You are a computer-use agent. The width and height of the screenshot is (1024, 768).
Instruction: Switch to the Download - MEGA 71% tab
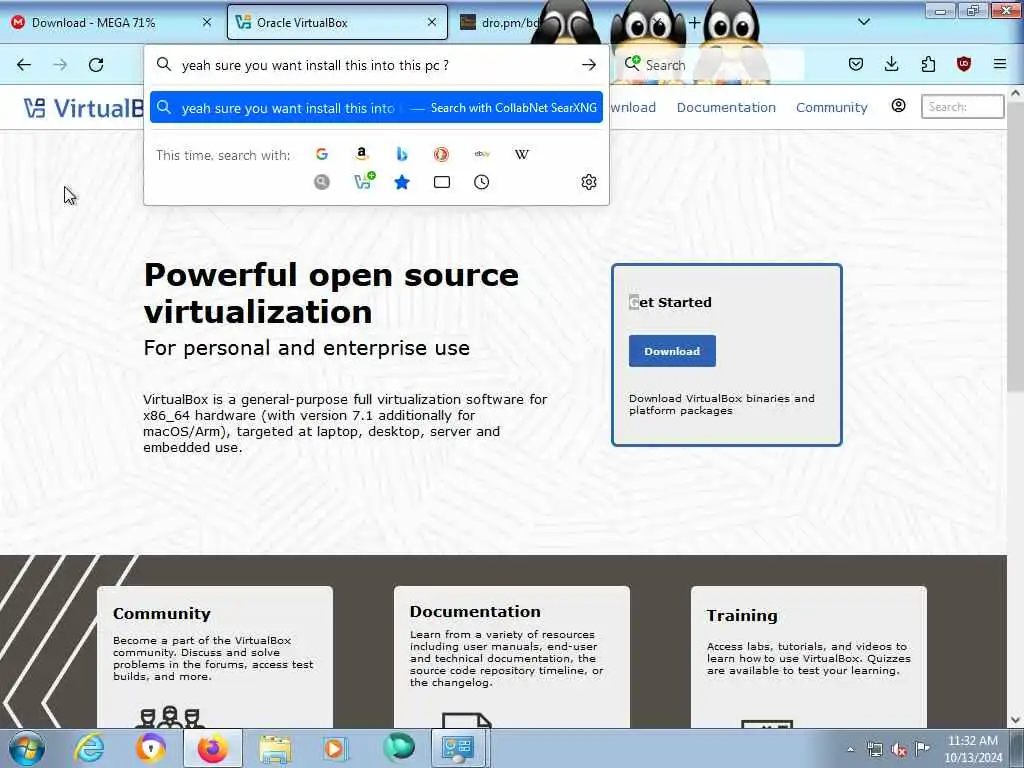click(112, 22)
